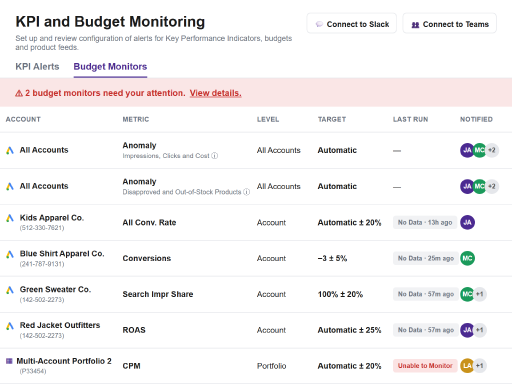Viewport: 512px width, 384px height.
Task: Click the warning triangle icon in the alert banner
Action: click(x=19, y=93)
